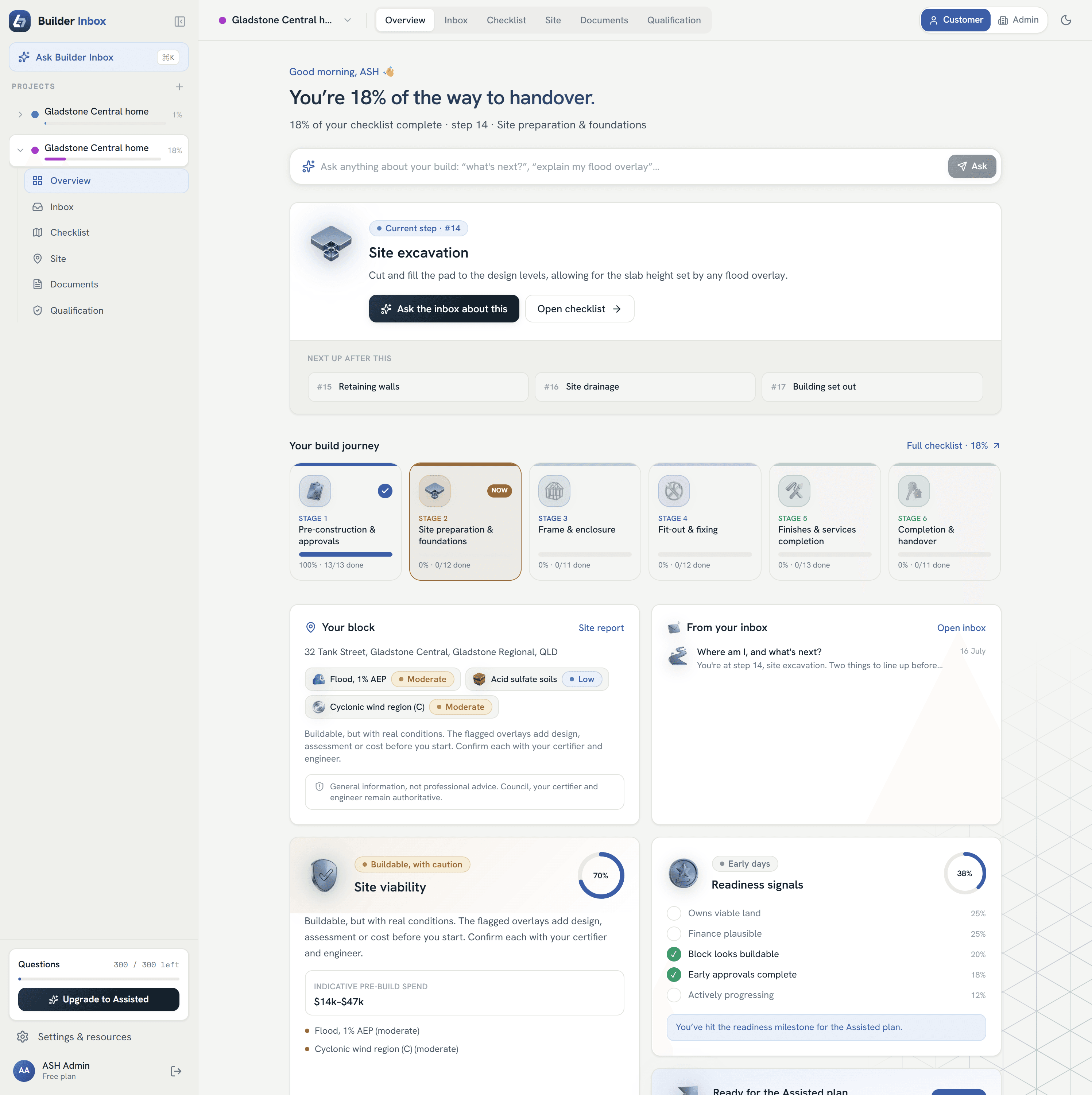Viewport: 1092px width, 1095px height.
Task: Click the Stage 4 Fit-out & fixing icon
Action: click(x=674, y=491)
